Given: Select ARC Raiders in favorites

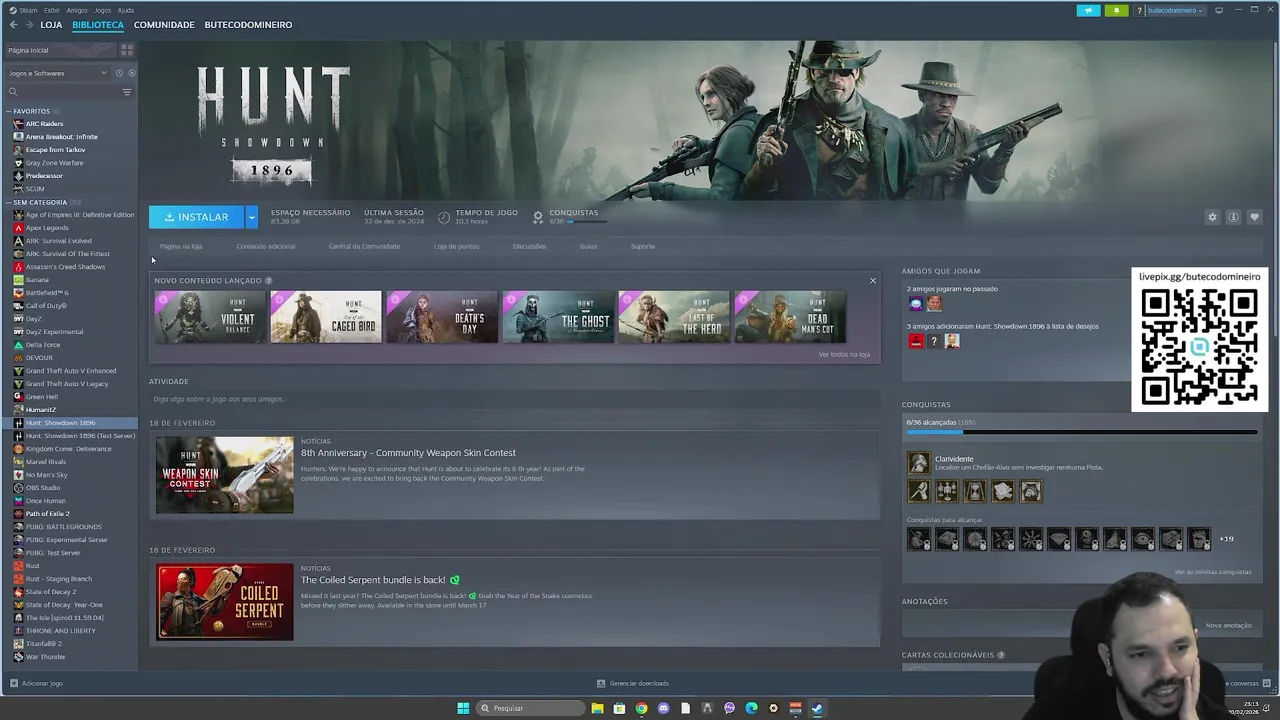Looking at the screenshot, I should click(x=45, y=124).
